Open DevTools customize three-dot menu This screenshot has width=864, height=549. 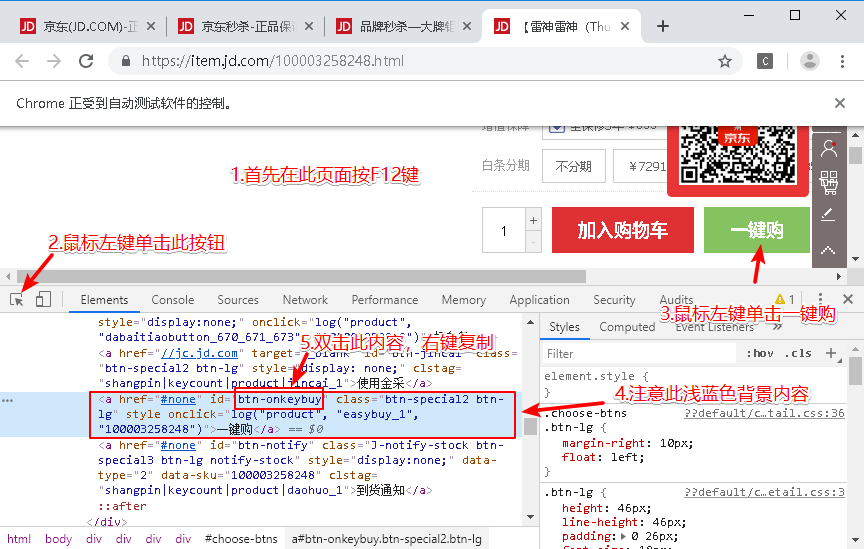tap(820, 299)
